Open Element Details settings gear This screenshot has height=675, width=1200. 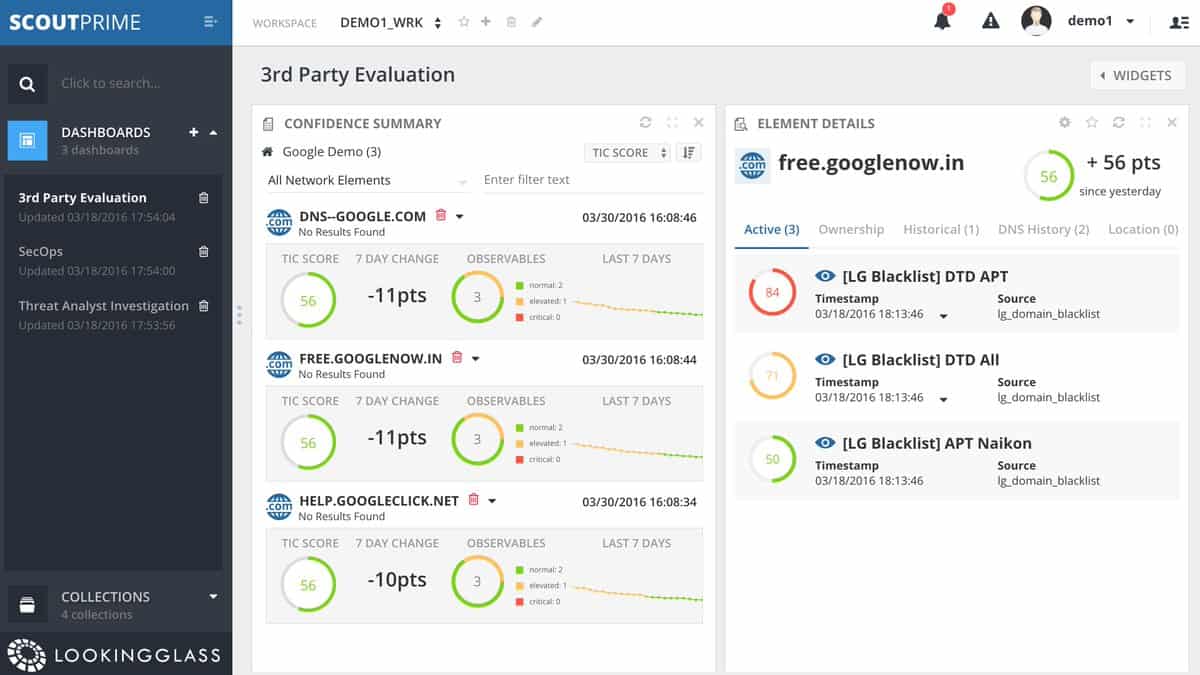pos(1065,123)
